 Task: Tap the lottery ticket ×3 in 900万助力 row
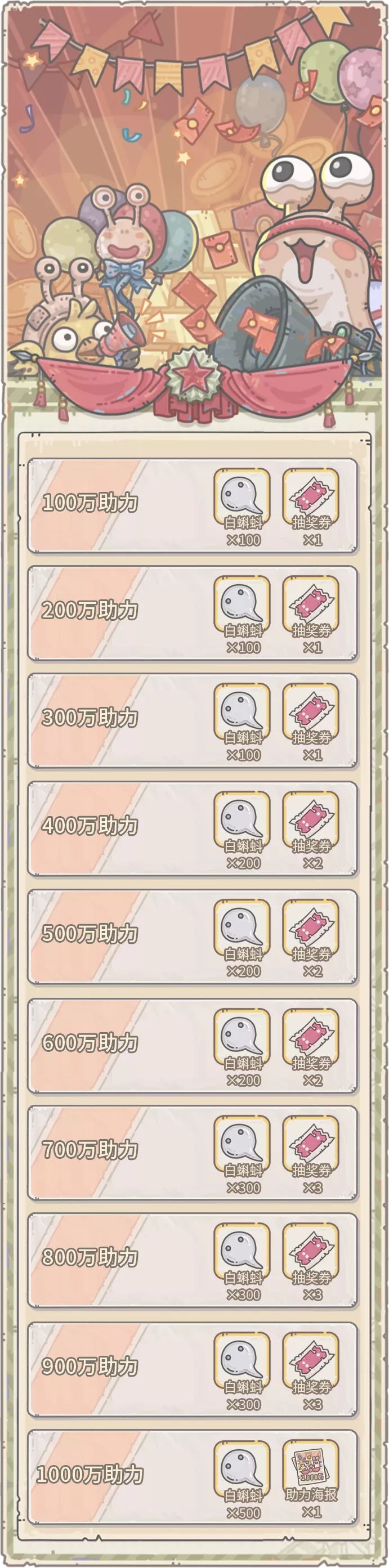(x=311, y=1362)
